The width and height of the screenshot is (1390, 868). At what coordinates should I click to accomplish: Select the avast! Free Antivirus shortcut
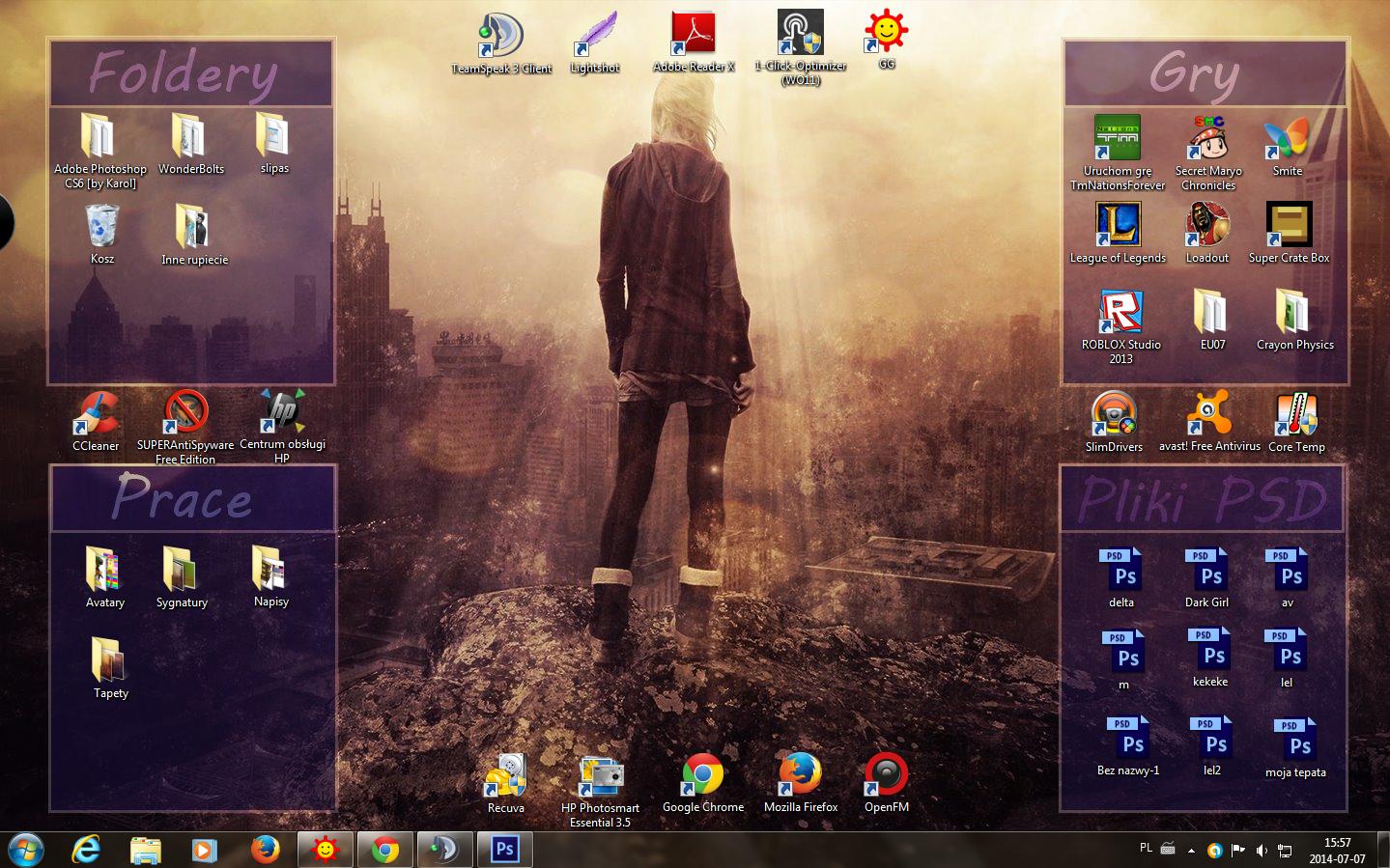(1209, 421)
